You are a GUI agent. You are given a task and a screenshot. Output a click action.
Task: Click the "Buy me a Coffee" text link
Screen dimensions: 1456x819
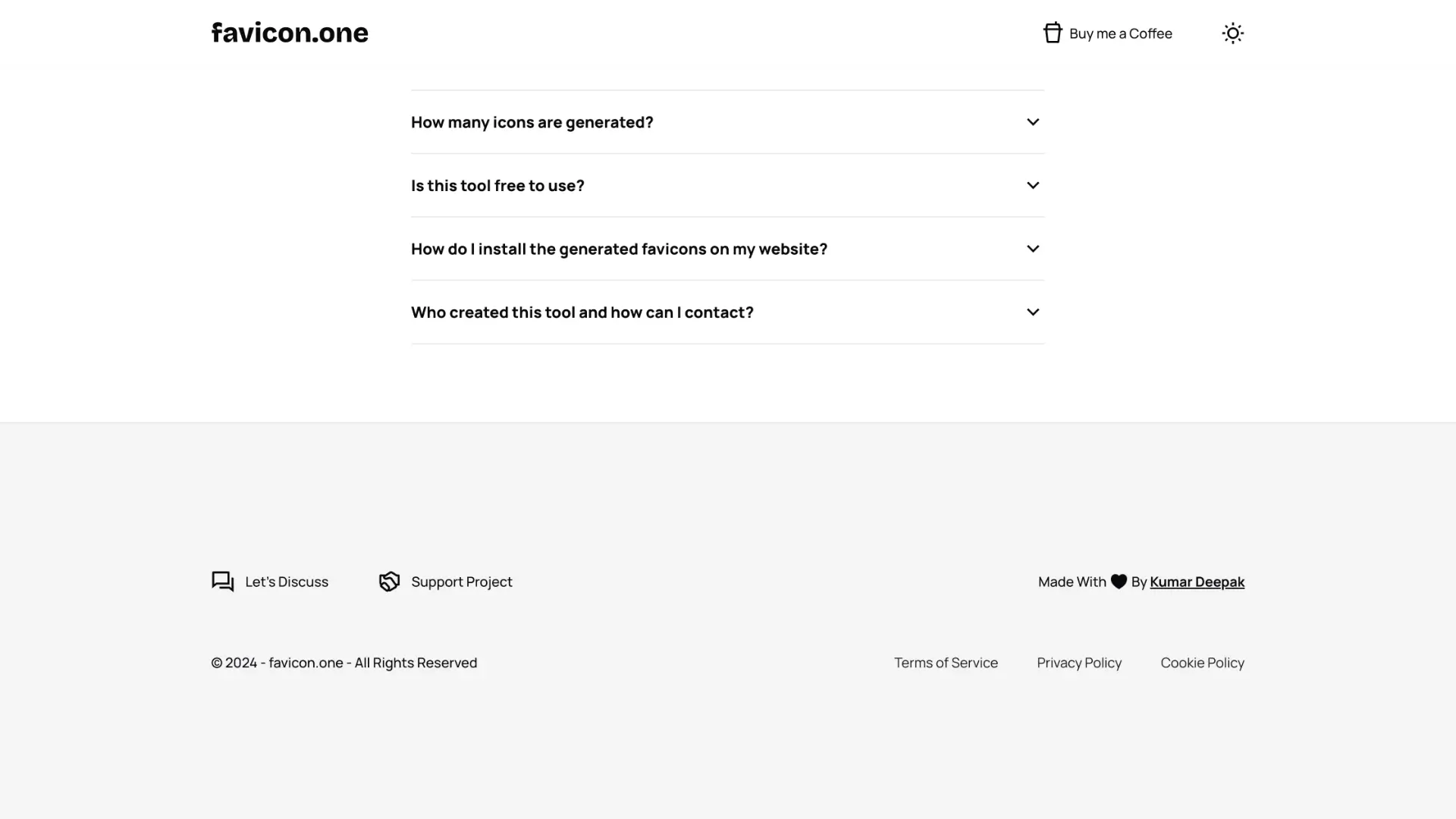point(1120,33)
